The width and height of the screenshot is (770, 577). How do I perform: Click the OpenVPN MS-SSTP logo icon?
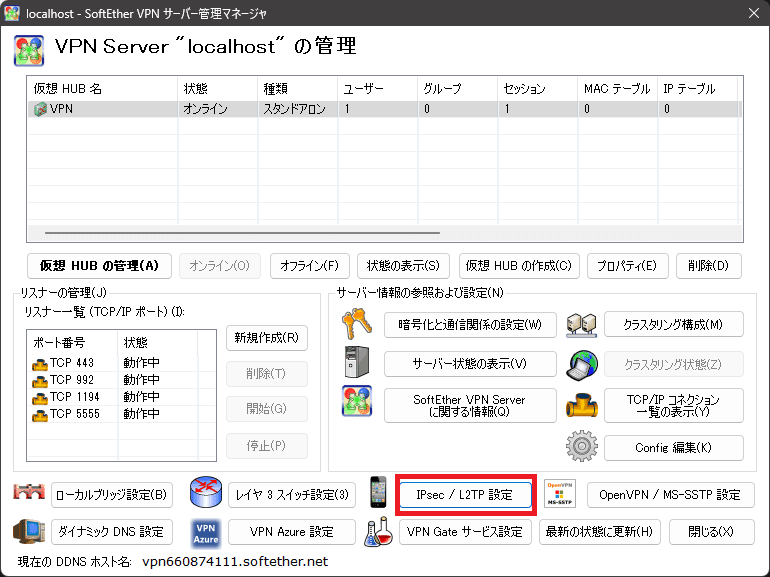pos(559,494)
